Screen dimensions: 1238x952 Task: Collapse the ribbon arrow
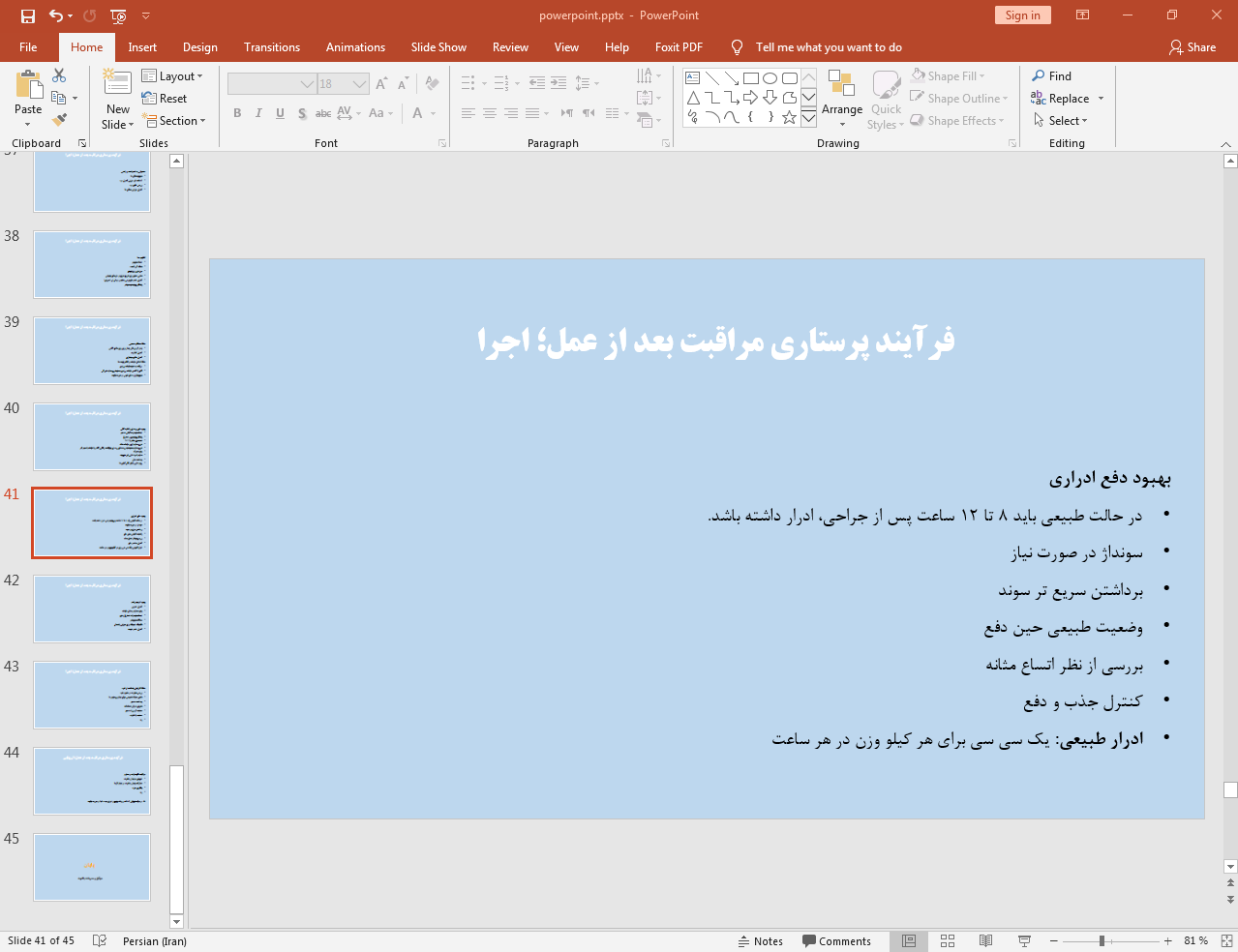click(x=1226, y=143)
